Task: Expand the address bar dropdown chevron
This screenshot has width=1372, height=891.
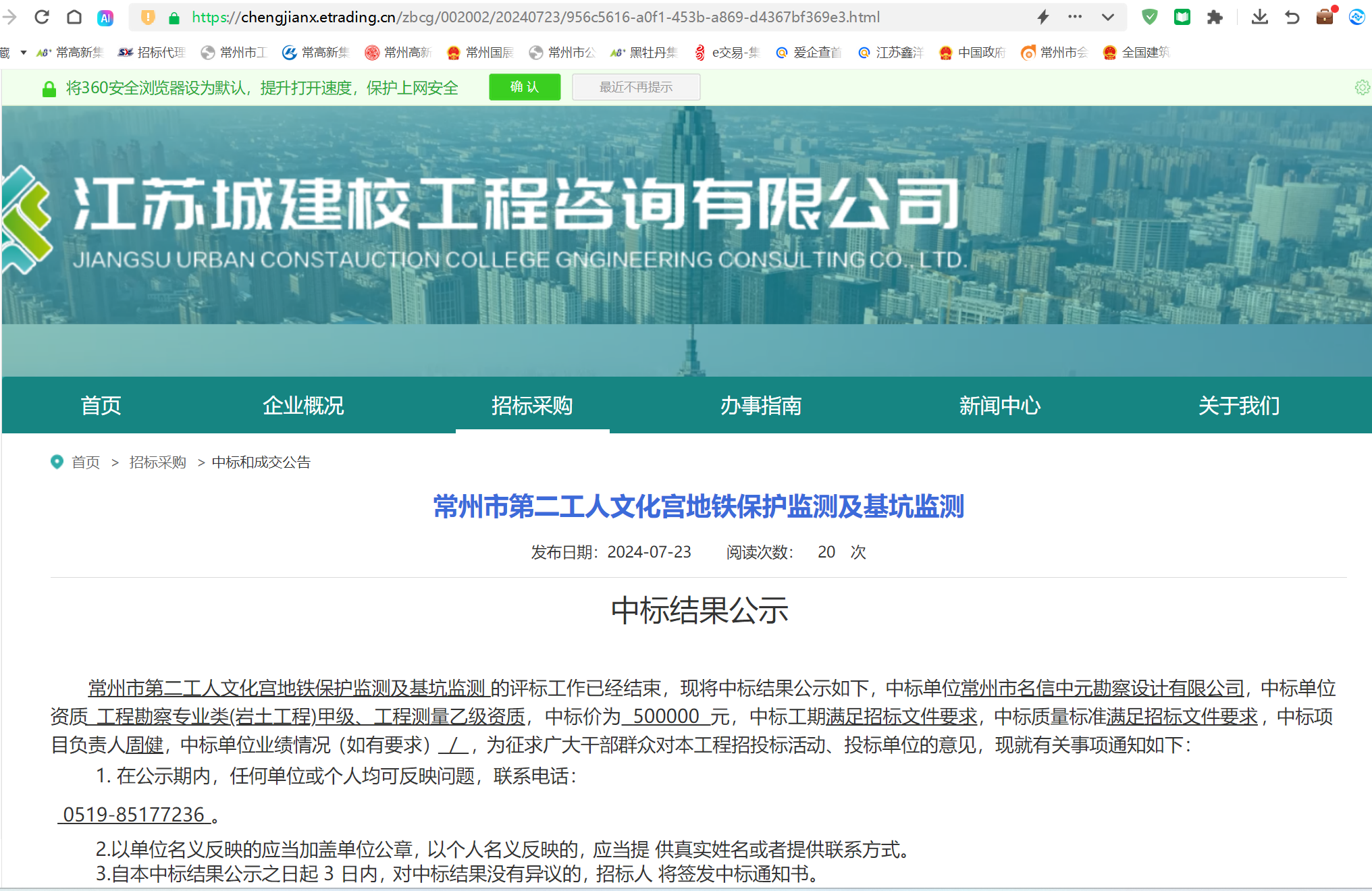Action: tap(1107, 18)
